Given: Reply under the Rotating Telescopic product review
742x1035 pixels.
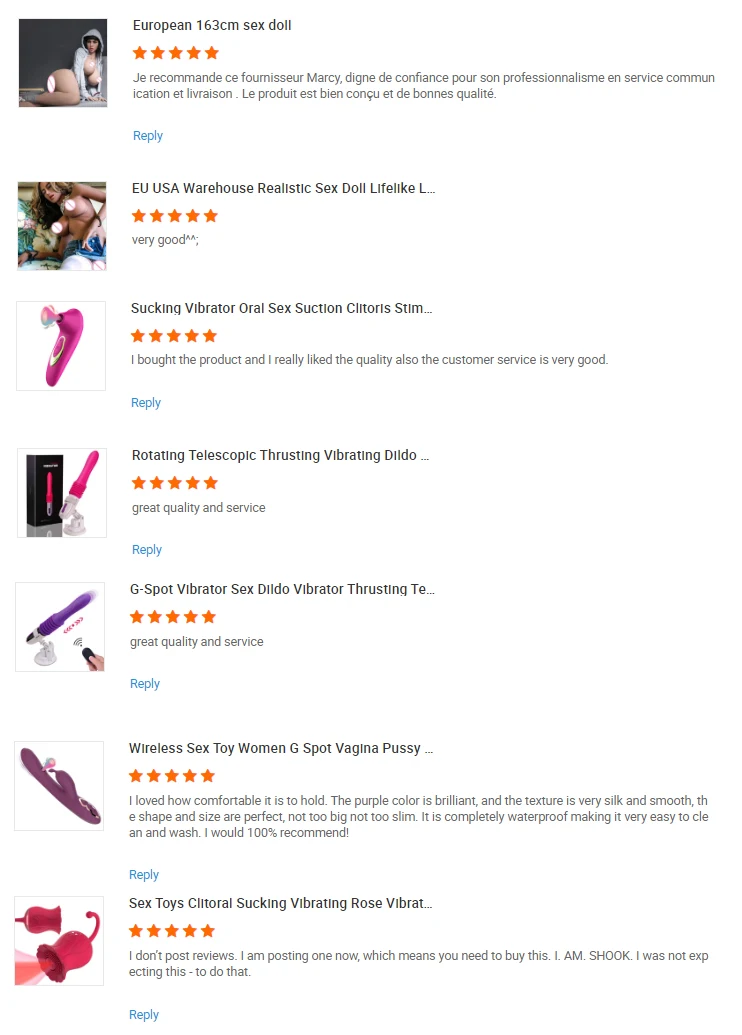Looking at the screenshot, I should point(147,550).
